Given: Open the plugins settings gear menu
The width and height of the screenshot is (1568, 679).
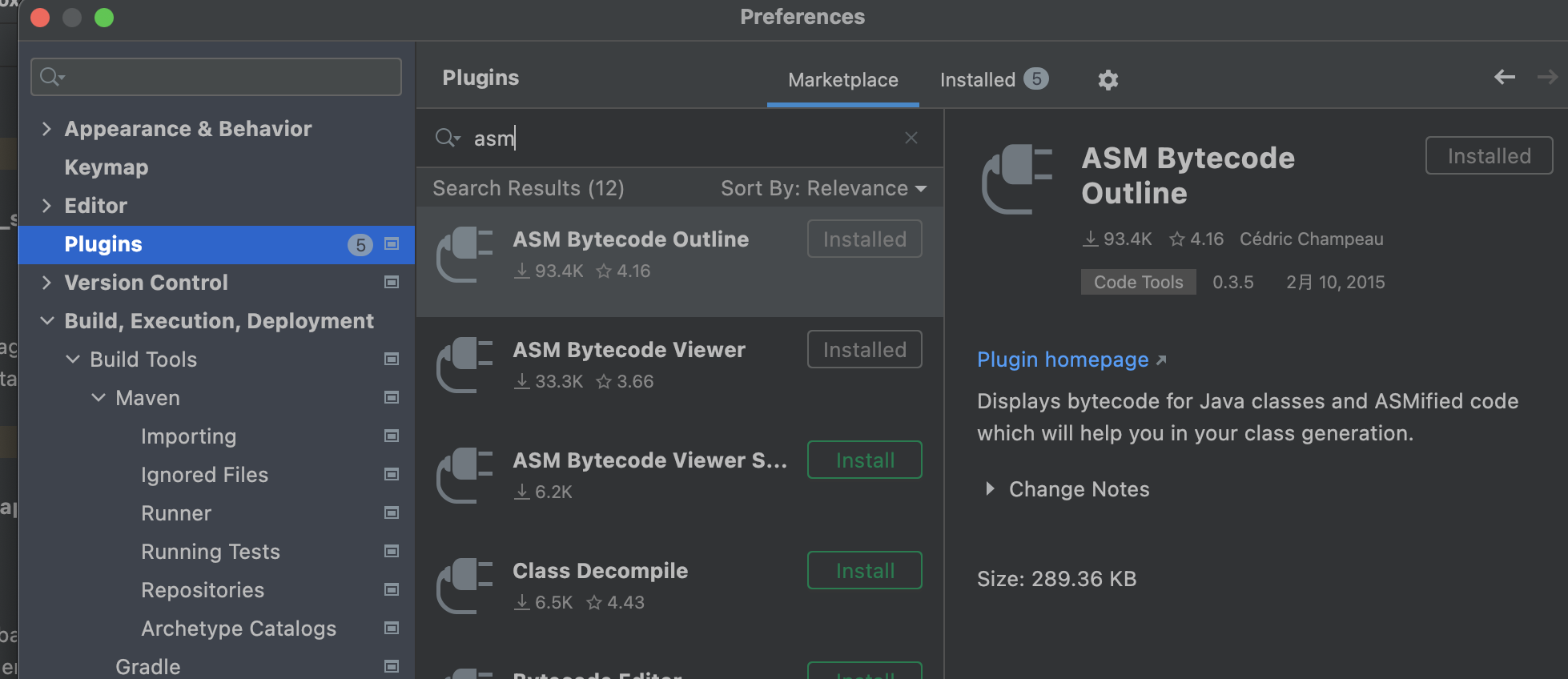Looking at the screenshot, I should coord(1108,80).
